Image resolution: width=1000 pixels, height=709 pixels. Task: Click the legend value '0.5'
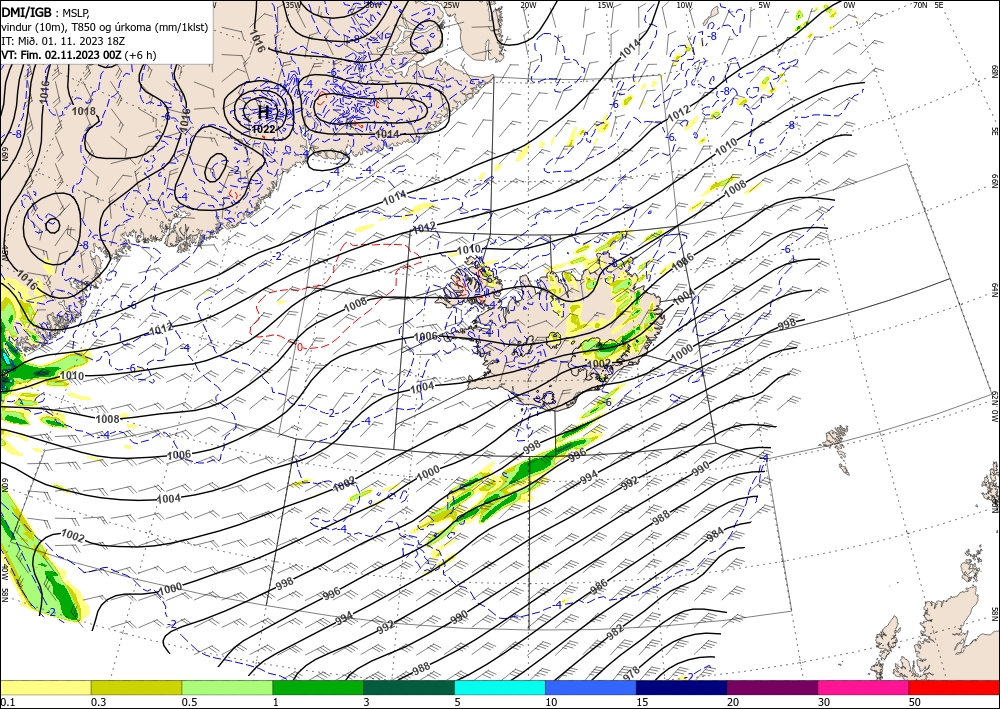pos(189,702)
